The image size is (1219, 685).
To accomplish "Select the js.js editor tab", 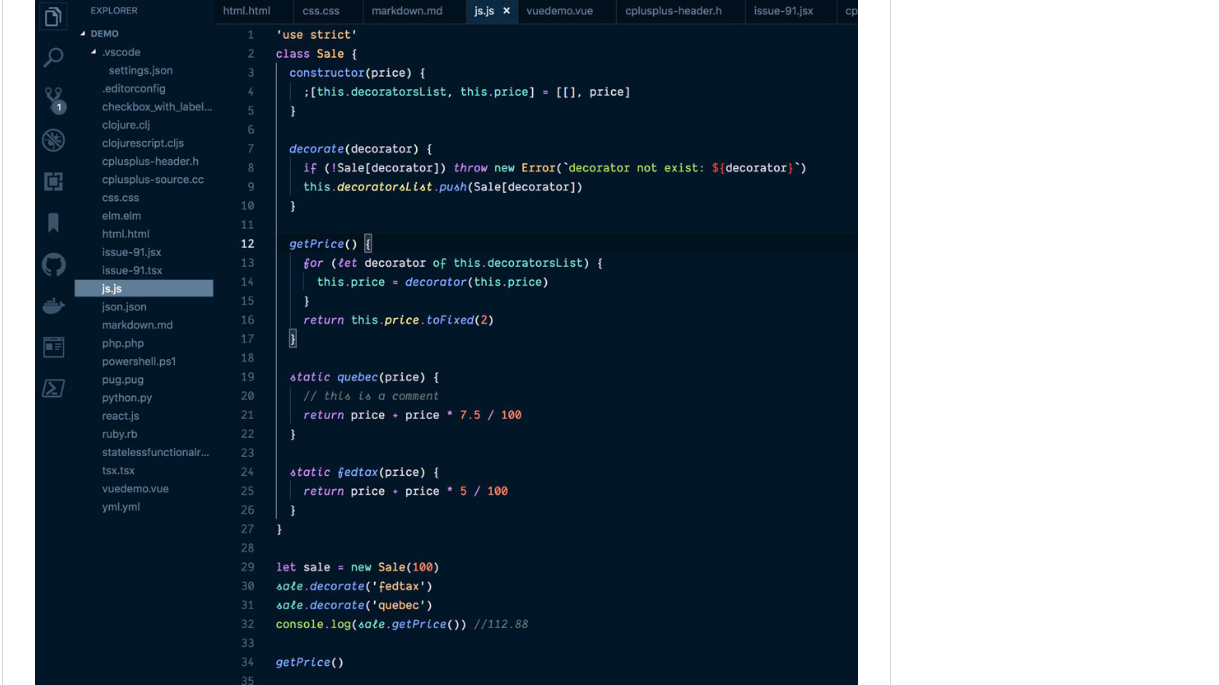I will coord(483,11).
